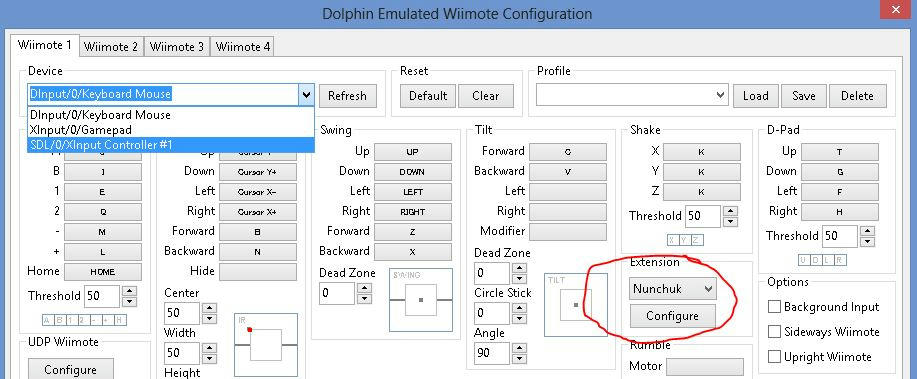Increase IR Width with up arrow
The width and height of the screenshot is (917, 379).
(x=209, y=347)
